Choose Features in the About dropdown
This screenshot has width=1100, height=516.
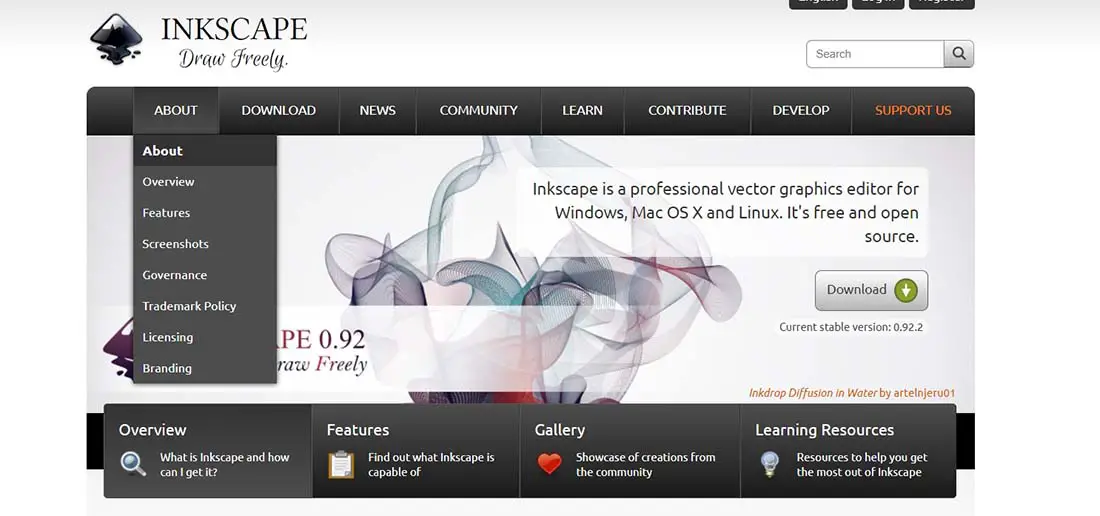[205, 212]
